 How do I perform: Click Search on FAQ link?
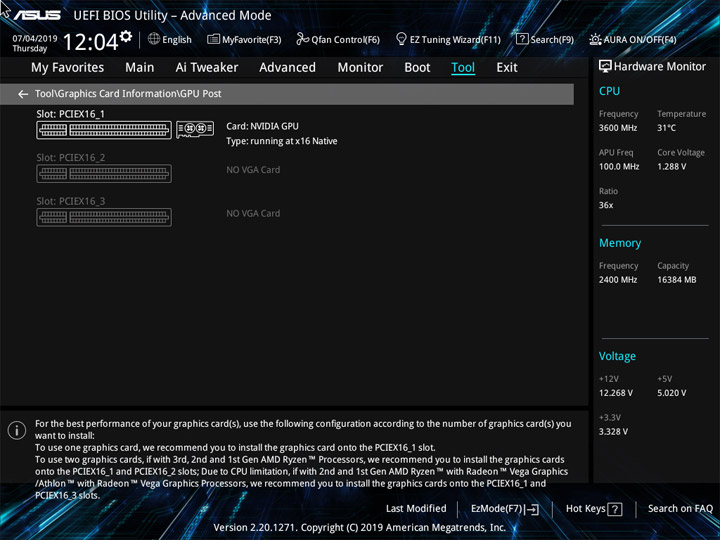pyautogui.click(x=680, y=508)
